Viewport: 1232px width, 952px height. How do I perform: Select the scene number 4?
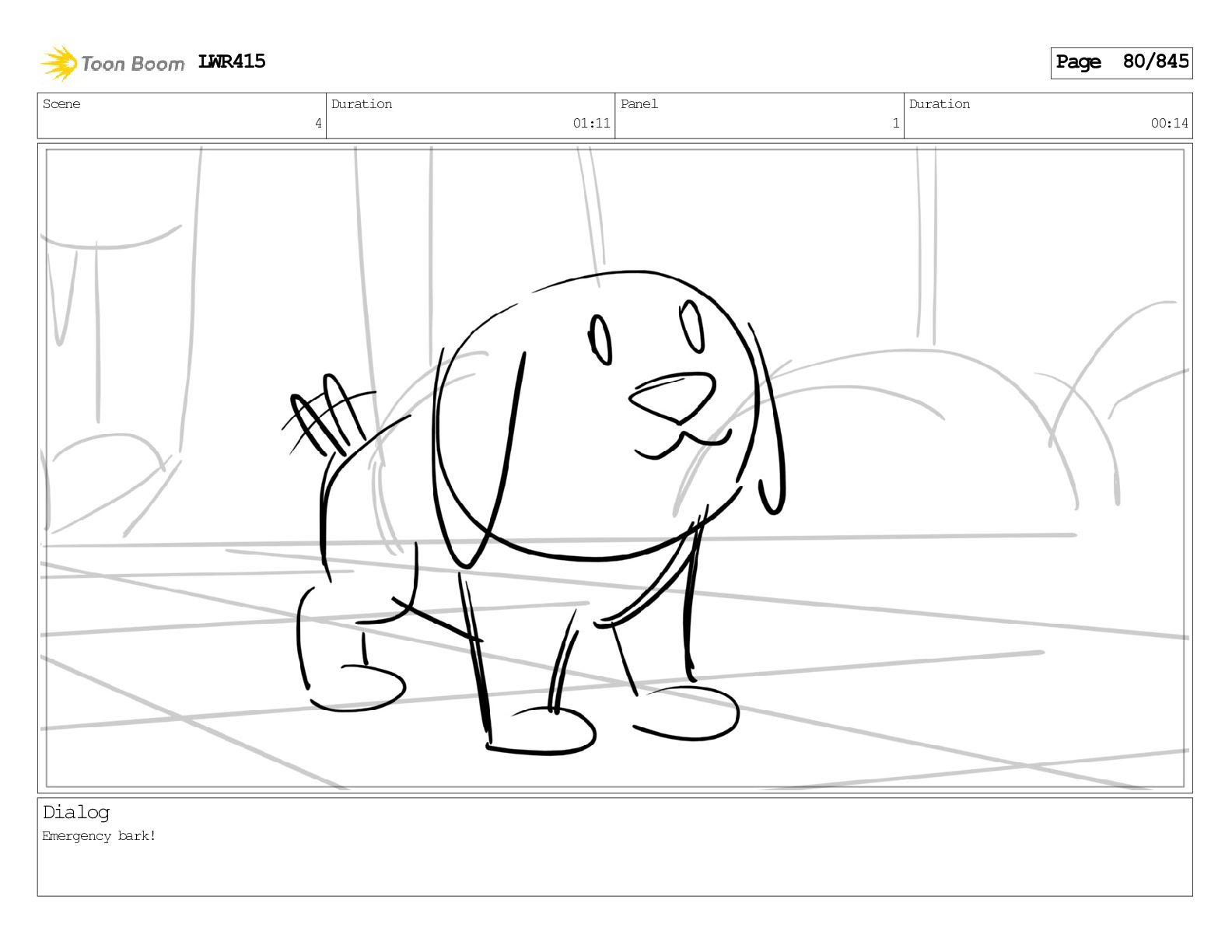click(318, 123)
